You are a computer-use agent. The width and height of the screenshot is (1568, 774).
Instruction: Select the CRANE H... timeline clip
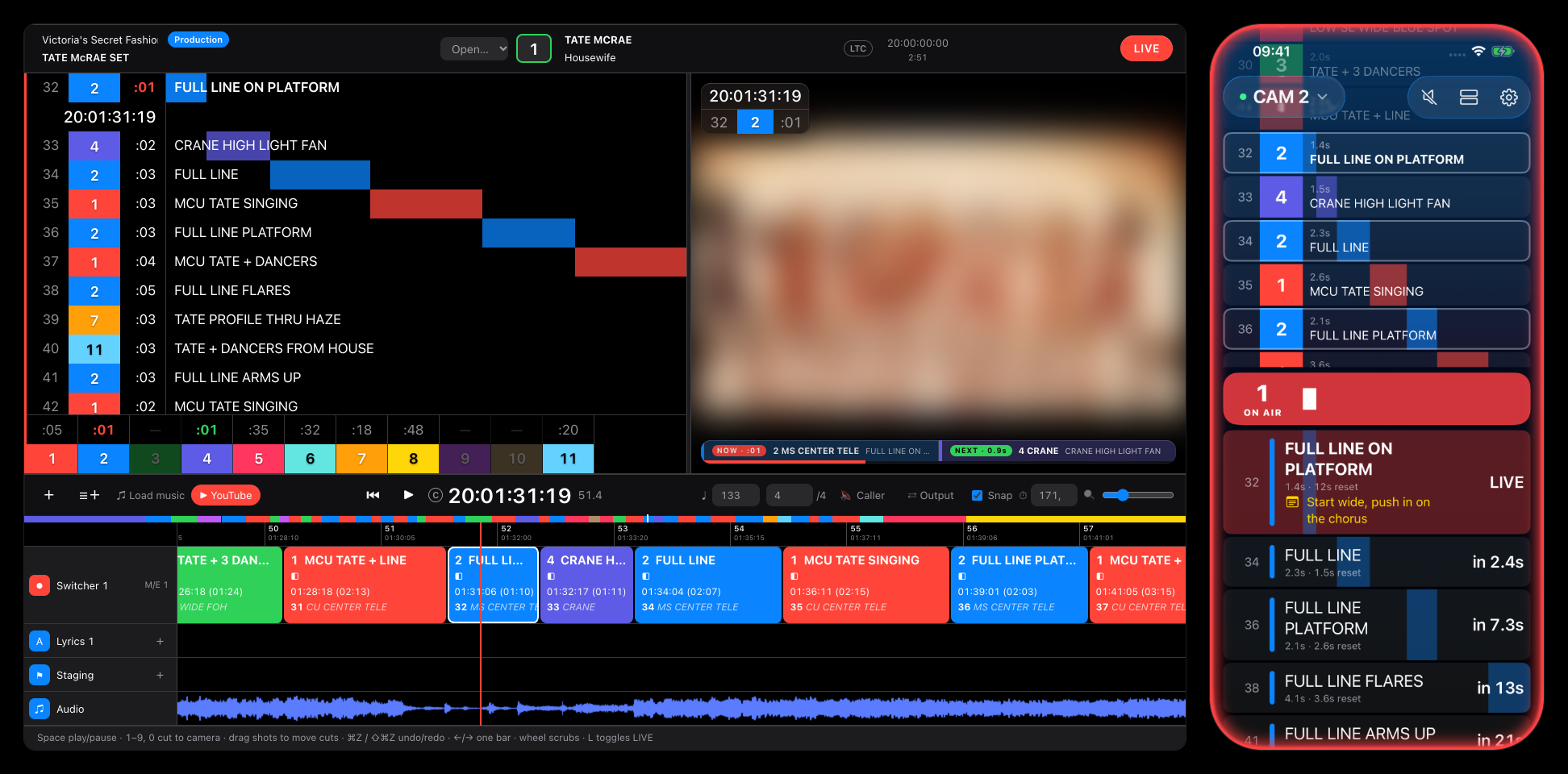tap(586, 585)
